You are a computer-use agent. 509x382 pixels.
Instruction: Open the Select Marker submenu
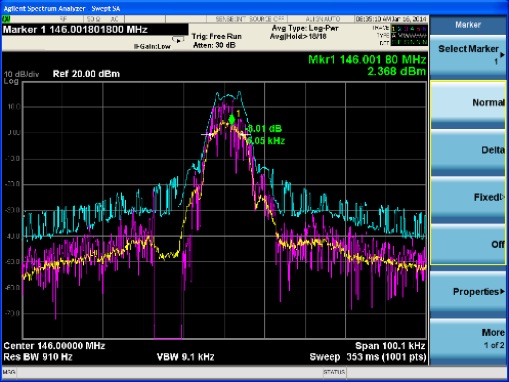(x=468, y=55)
